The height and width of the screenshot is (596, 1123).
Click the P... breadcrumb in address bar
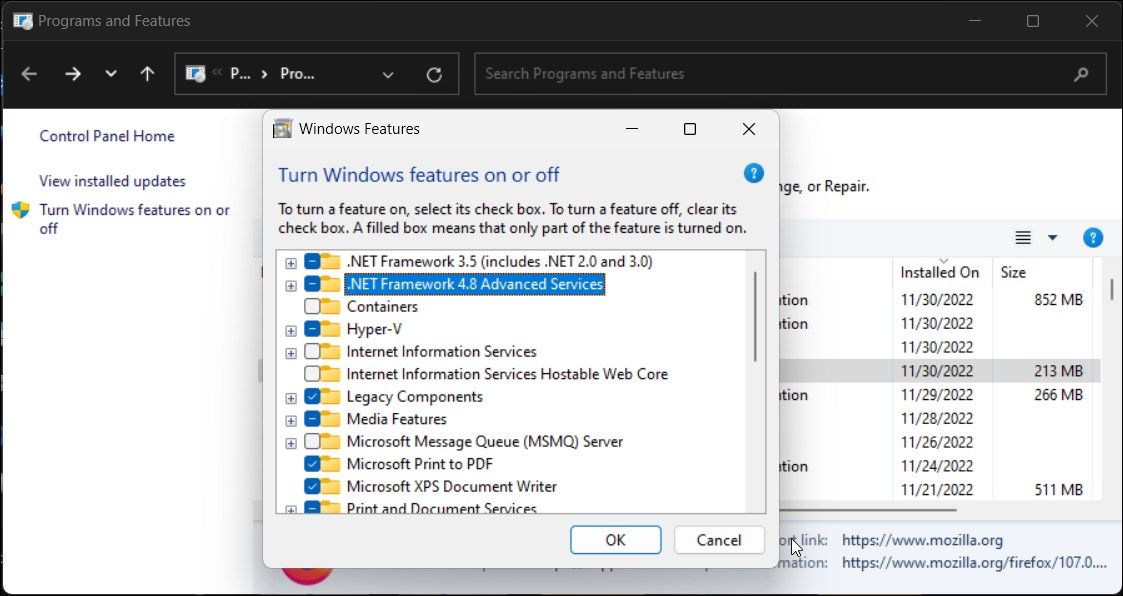pyautogui.click(x=240, y=74)
